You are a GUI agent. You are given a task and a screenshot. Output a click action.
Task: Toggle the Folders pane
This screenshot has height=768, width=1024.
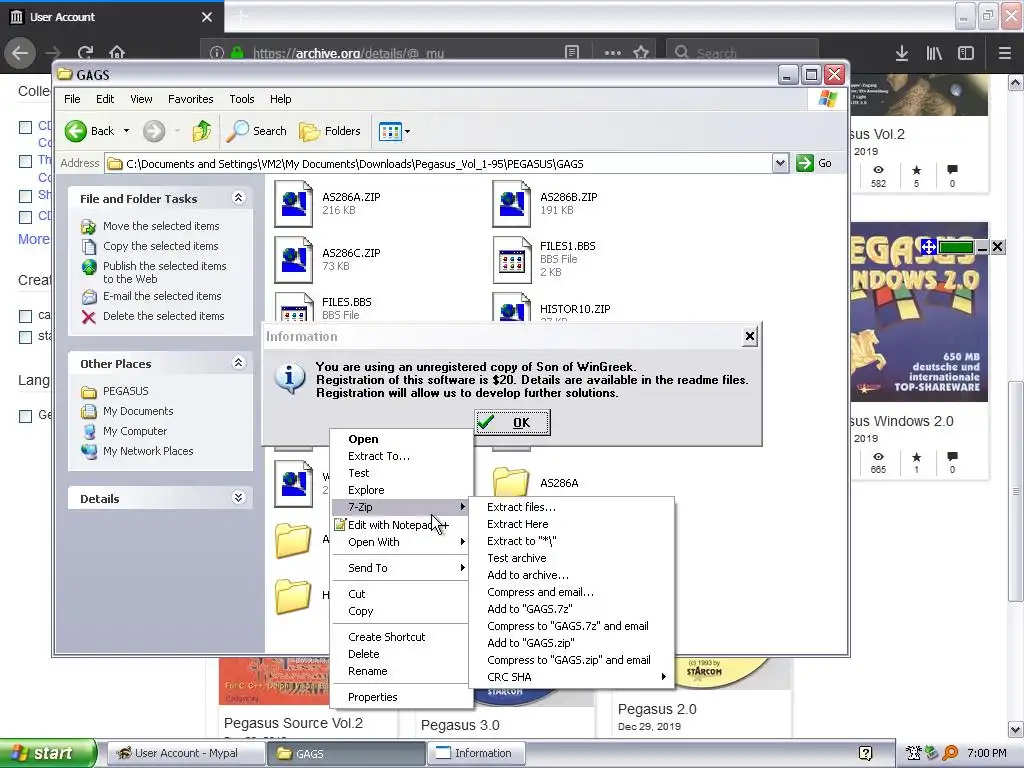[x=330, y=131]
